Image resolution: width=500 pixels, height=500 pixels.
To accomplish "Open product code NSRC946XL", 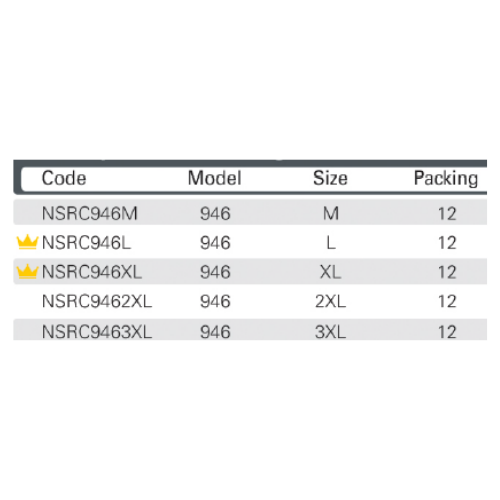I will tap(92, 272).
